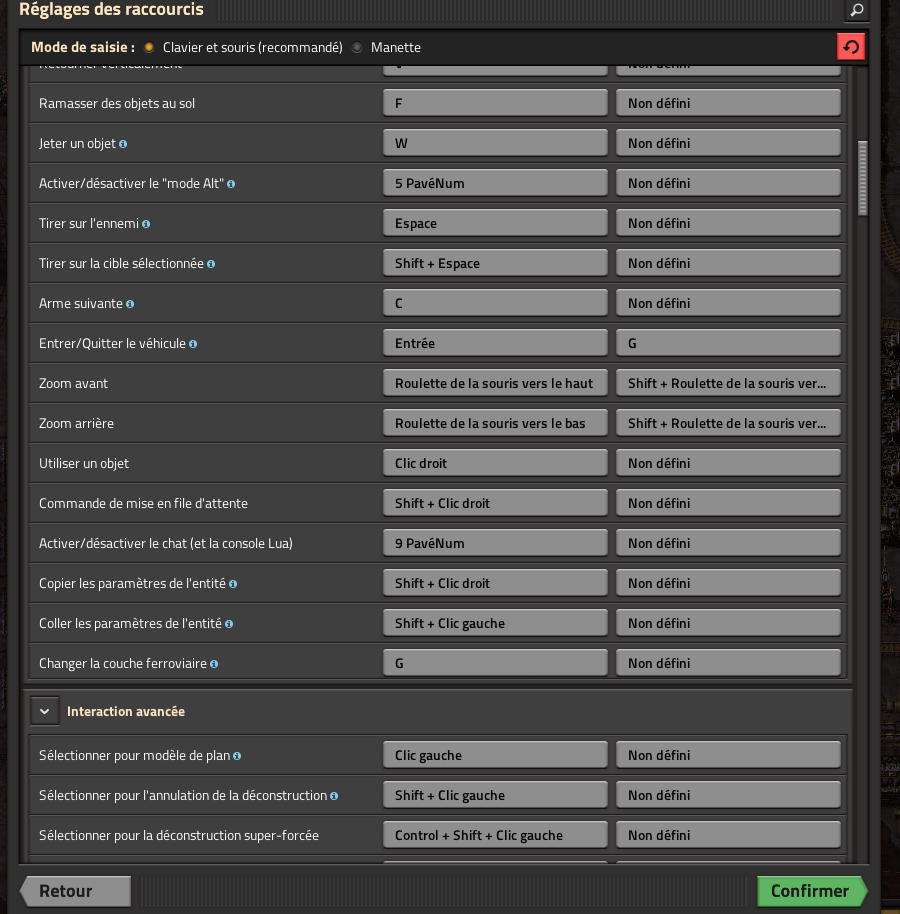
Task: Click the "Zoom arrière" row label
Action: tap(76, 424)
